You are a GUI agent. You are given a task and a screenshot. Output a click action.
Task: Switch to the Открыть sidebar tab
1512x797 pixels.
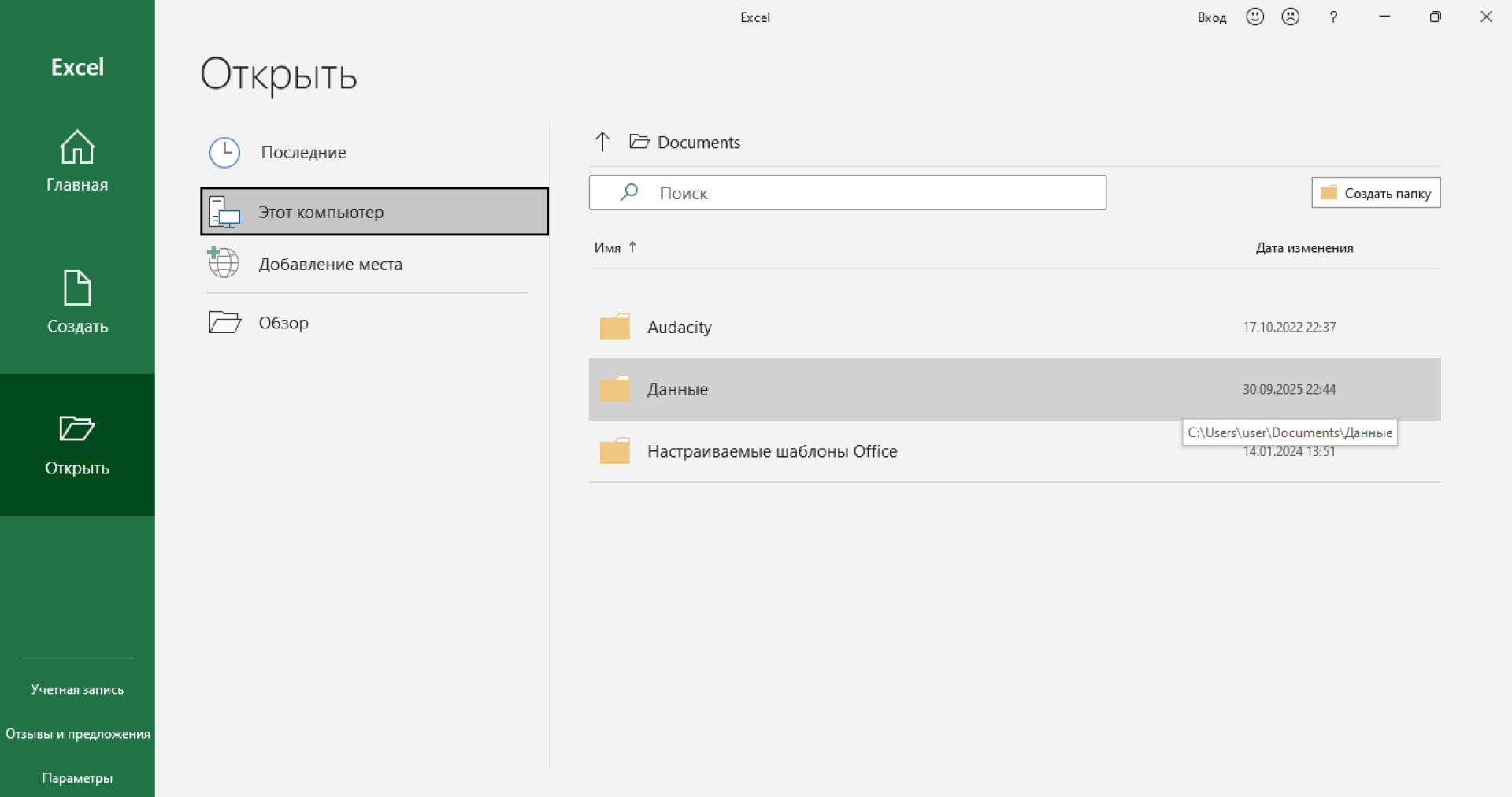(77, 445)
